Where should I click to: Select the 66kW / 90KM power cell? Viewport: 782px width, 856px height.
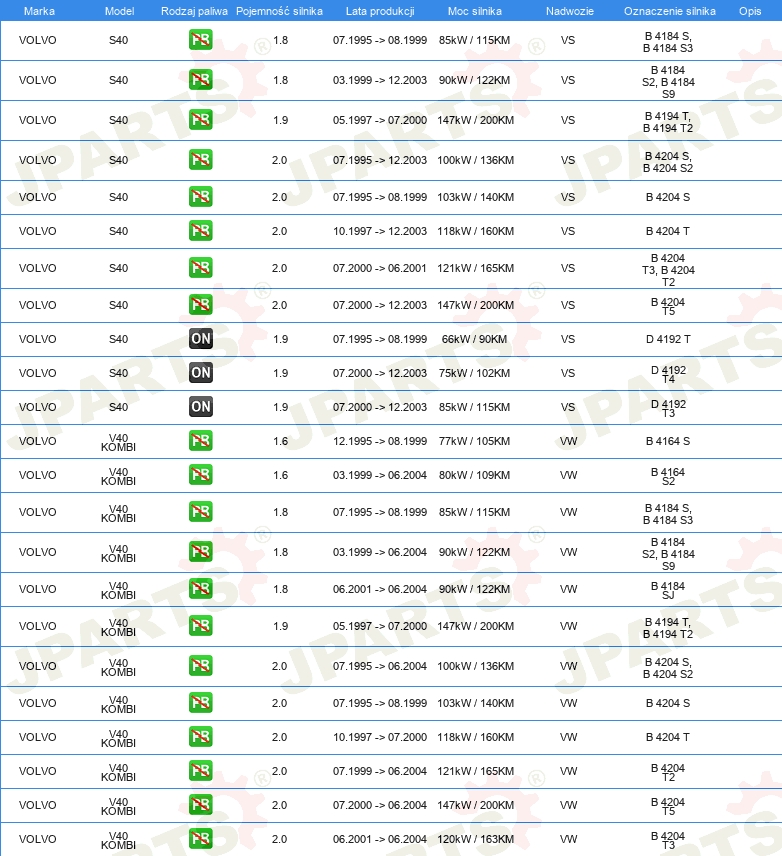(x=475, y=339)
